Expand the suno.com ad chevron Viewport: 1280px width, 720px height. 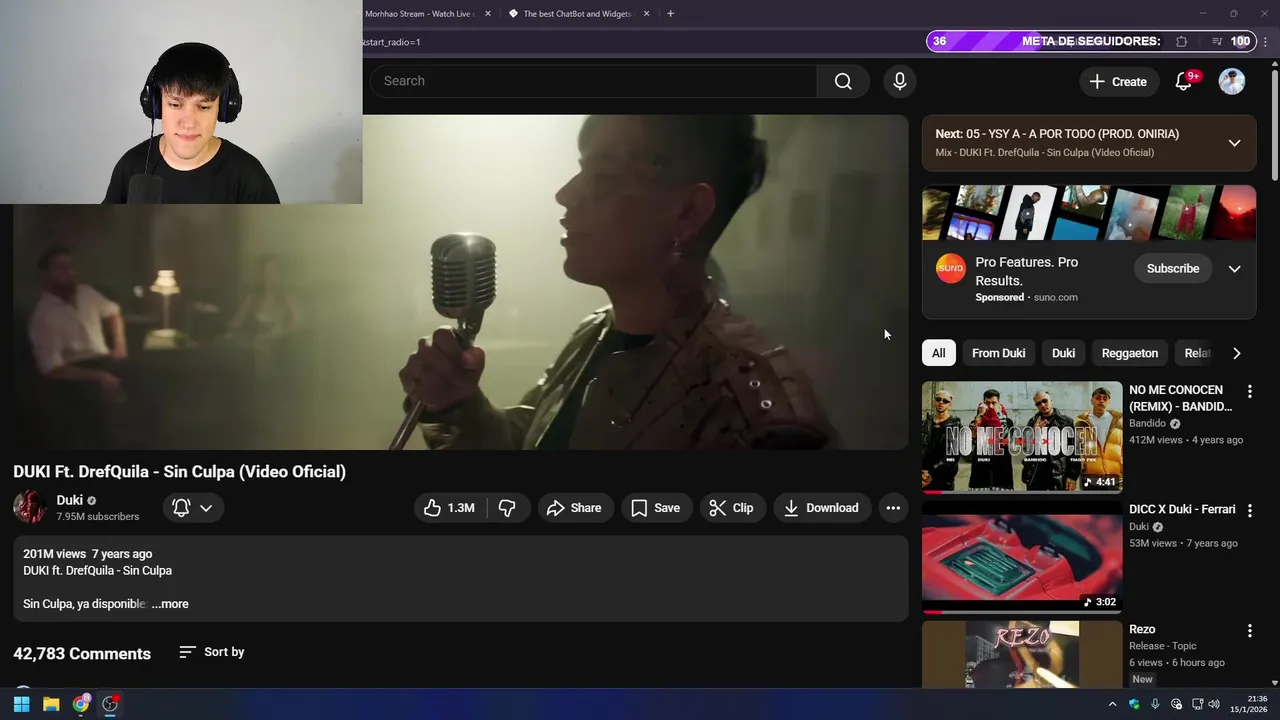point(1235,269)
